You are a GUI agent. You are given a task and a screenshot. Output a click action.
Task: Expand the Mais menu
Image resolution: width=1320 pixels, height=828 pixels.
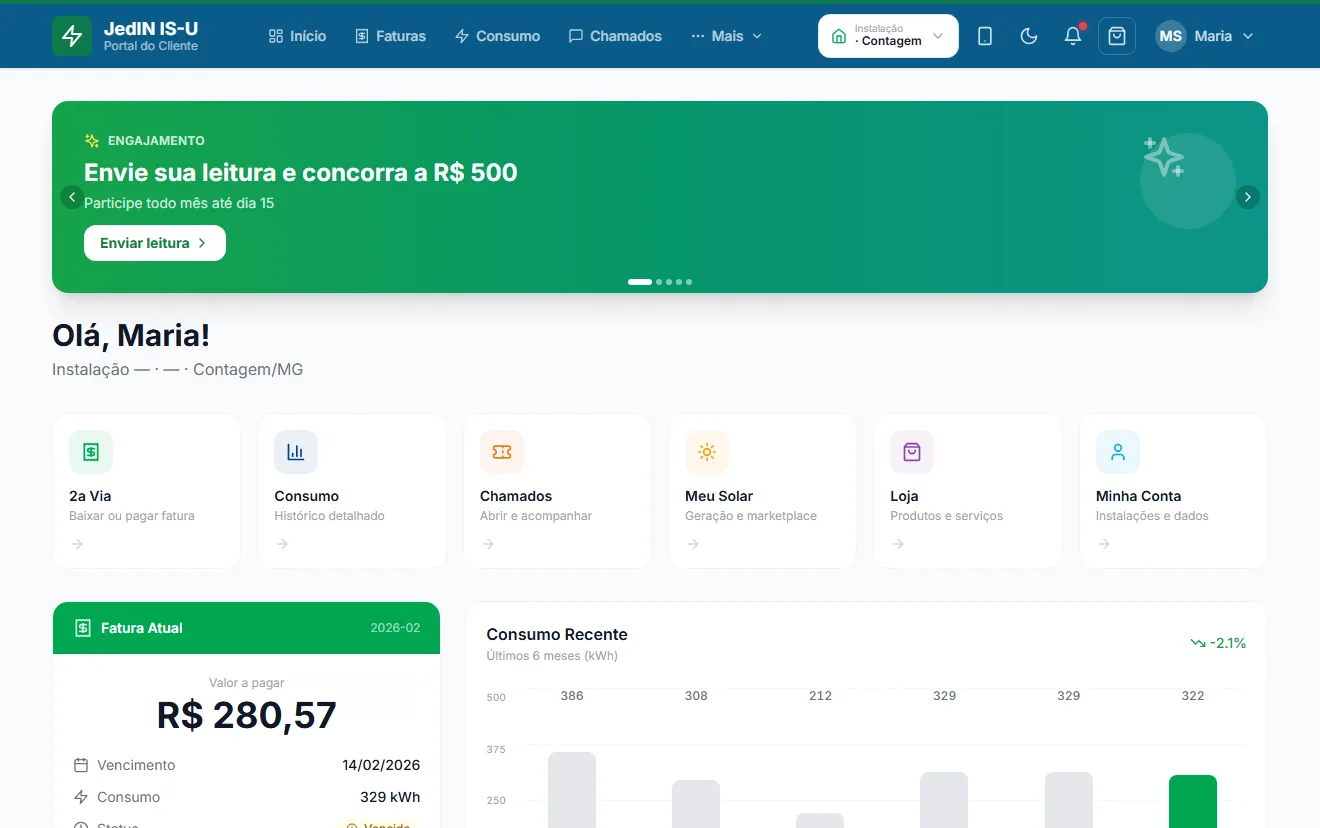click(727, 36)
